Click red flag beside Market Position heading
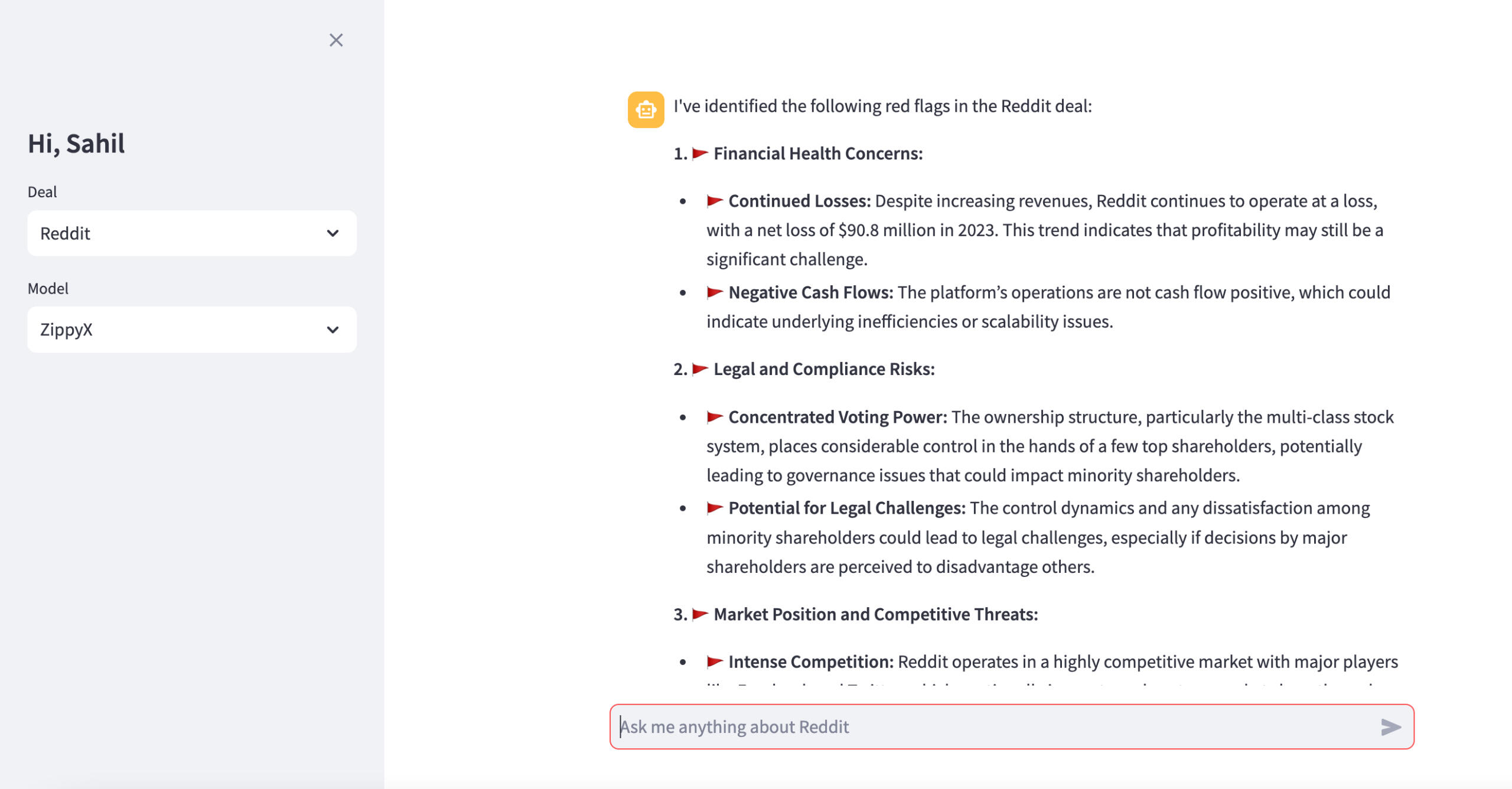The image size is (1512, 789). [x=700, y=614]
